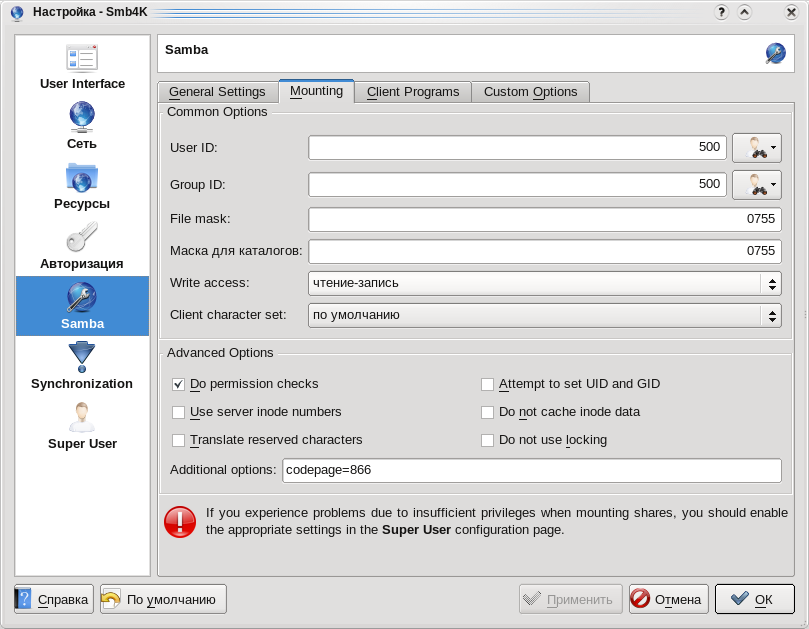Confirm settings with the OK button
809x629 pixels.
[754, 599]
